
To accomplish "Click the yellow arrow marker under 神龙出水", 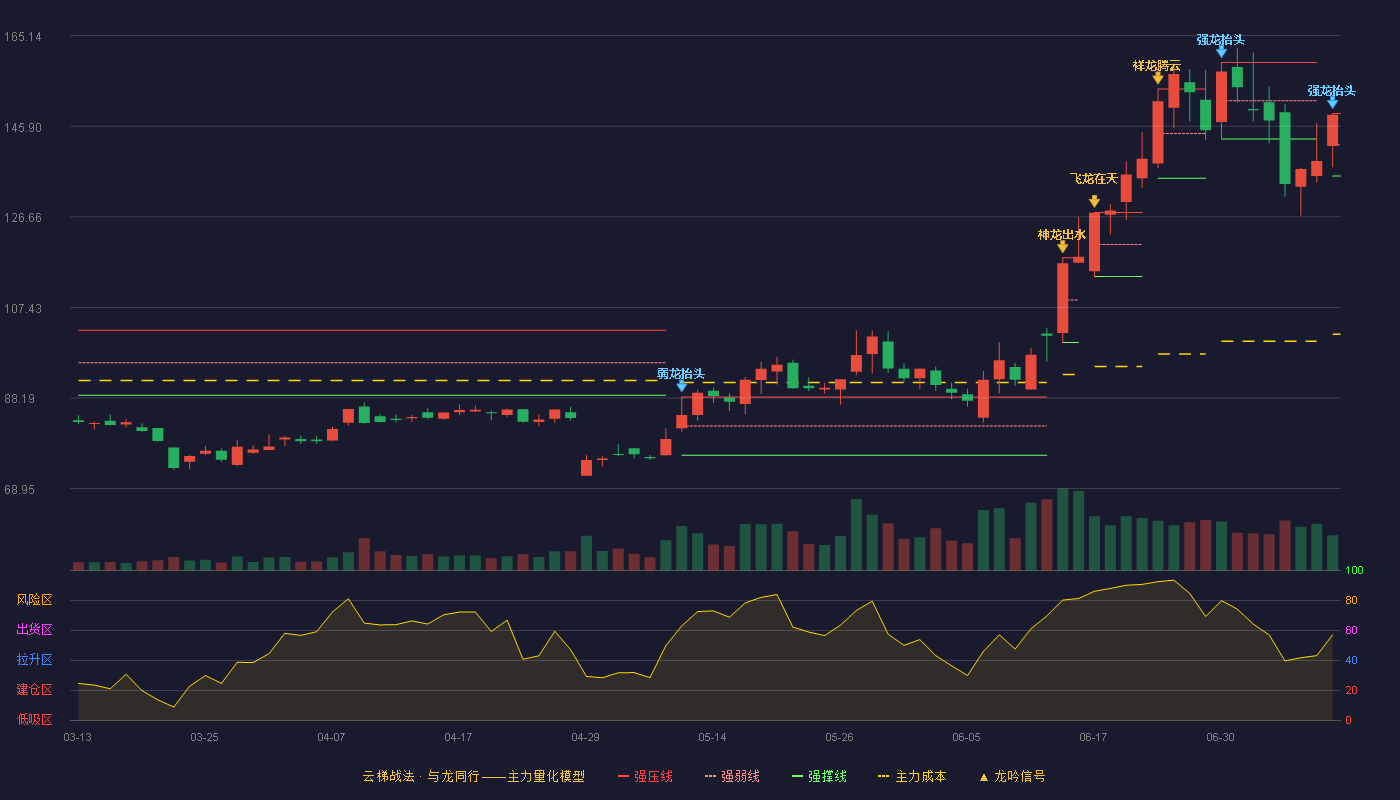I will [x=1062, y=247].
